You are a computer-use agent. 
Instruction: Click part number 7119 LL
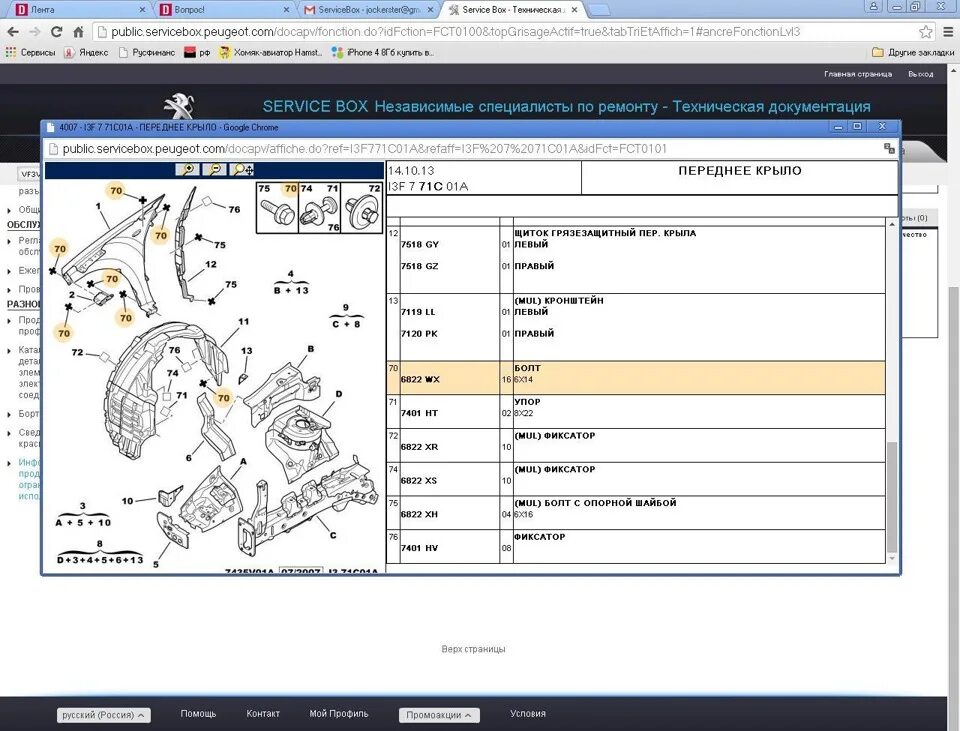(418, 312)
